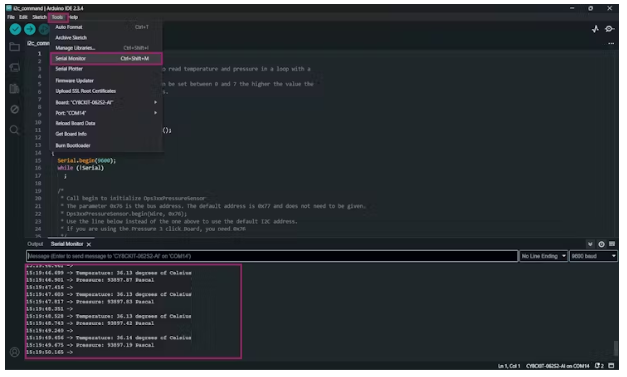
Task: Open the Boards Manager sidebar icon
Action: click(14, 68)
